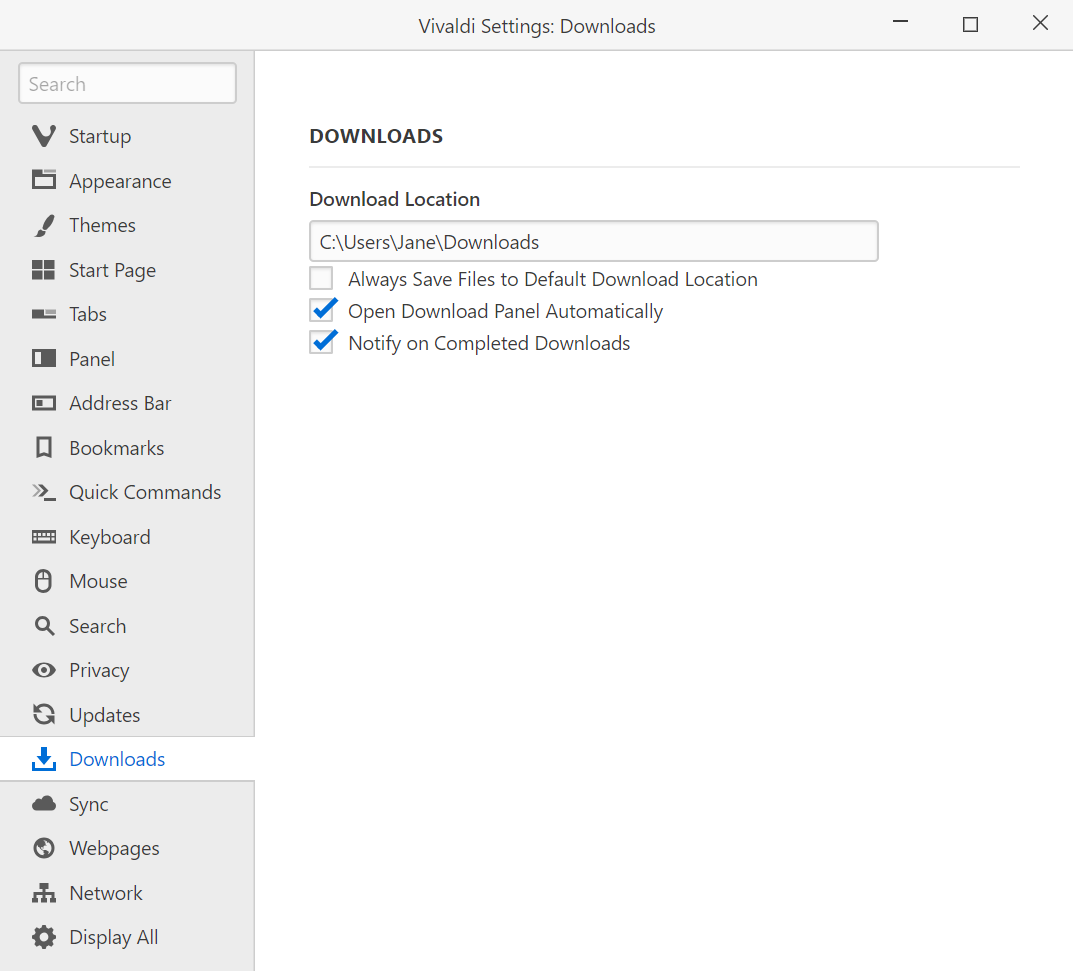Disable Notify on Completed Downloads checkbox

coord(321,343)
